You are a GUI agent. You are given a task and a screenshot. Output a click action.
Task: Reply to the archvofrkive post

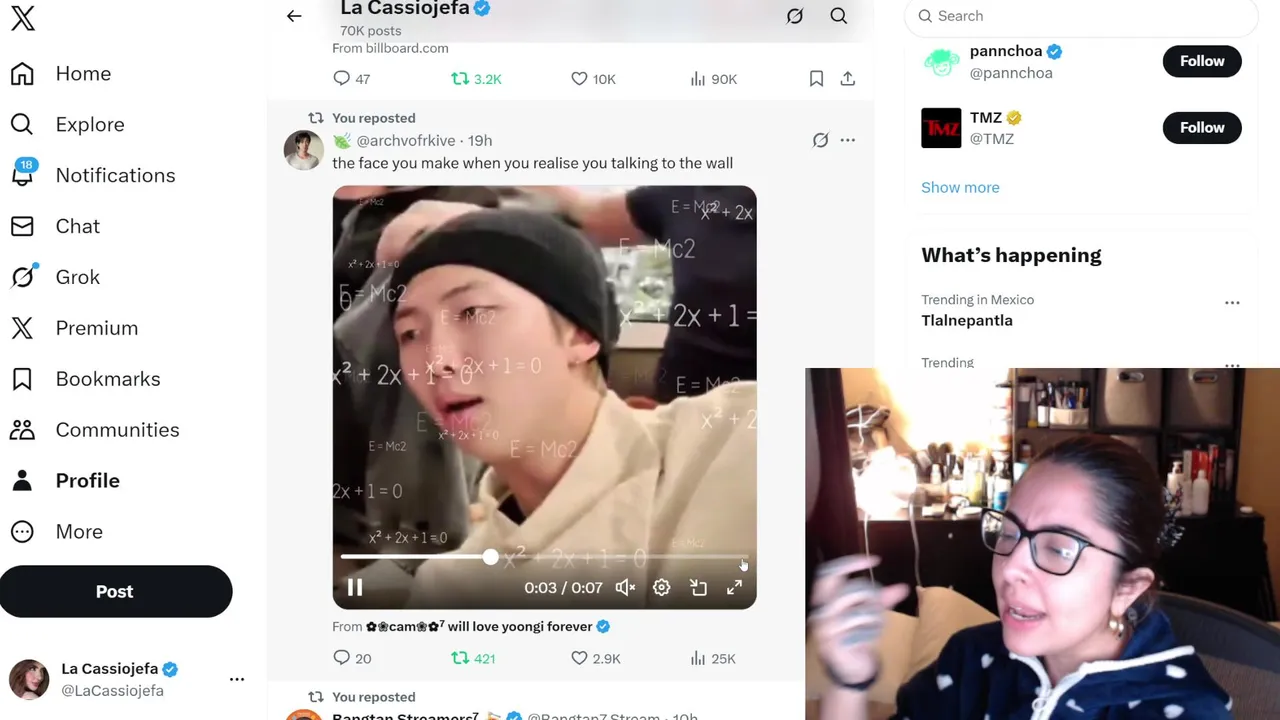coord(351,658)
